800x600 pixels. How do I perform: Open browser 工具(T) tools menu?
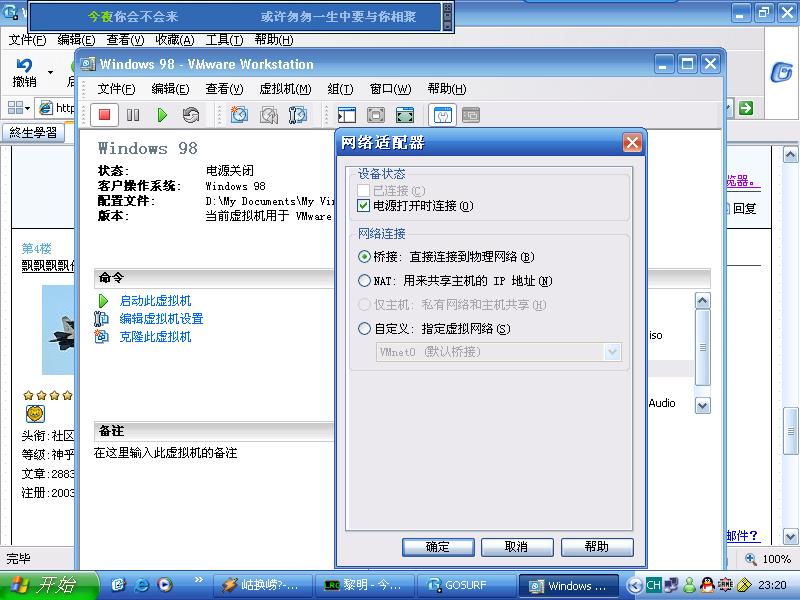pos(224,40)
